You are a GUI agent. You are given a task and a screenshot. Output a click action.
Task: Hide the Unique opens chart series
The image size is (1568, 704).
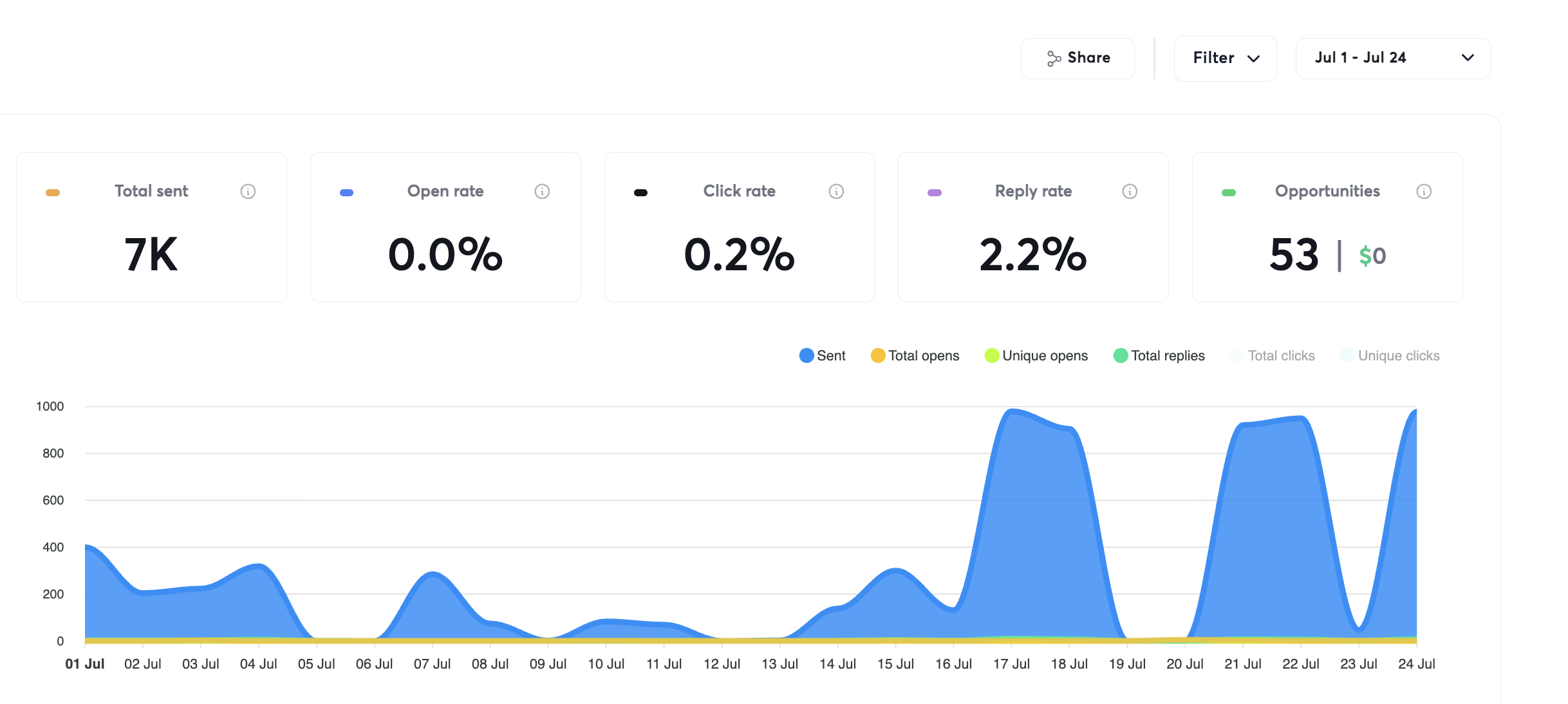point(1036,356)
